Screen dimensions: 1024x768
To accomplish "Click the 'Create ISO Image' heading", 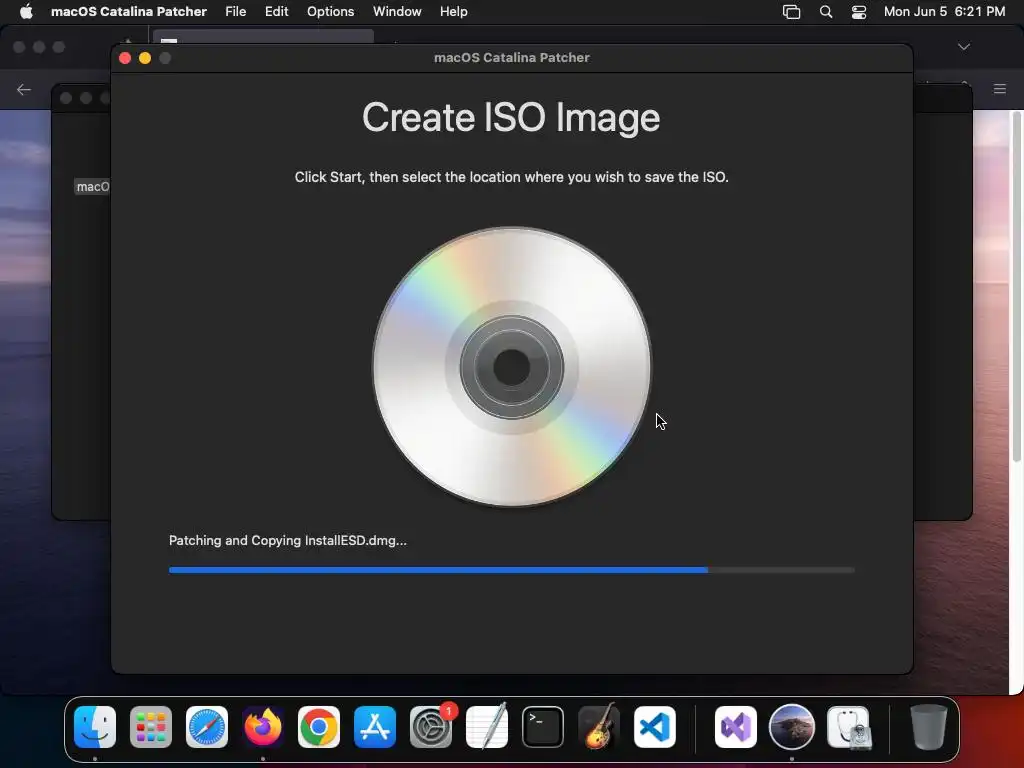I will click(511, 118).
